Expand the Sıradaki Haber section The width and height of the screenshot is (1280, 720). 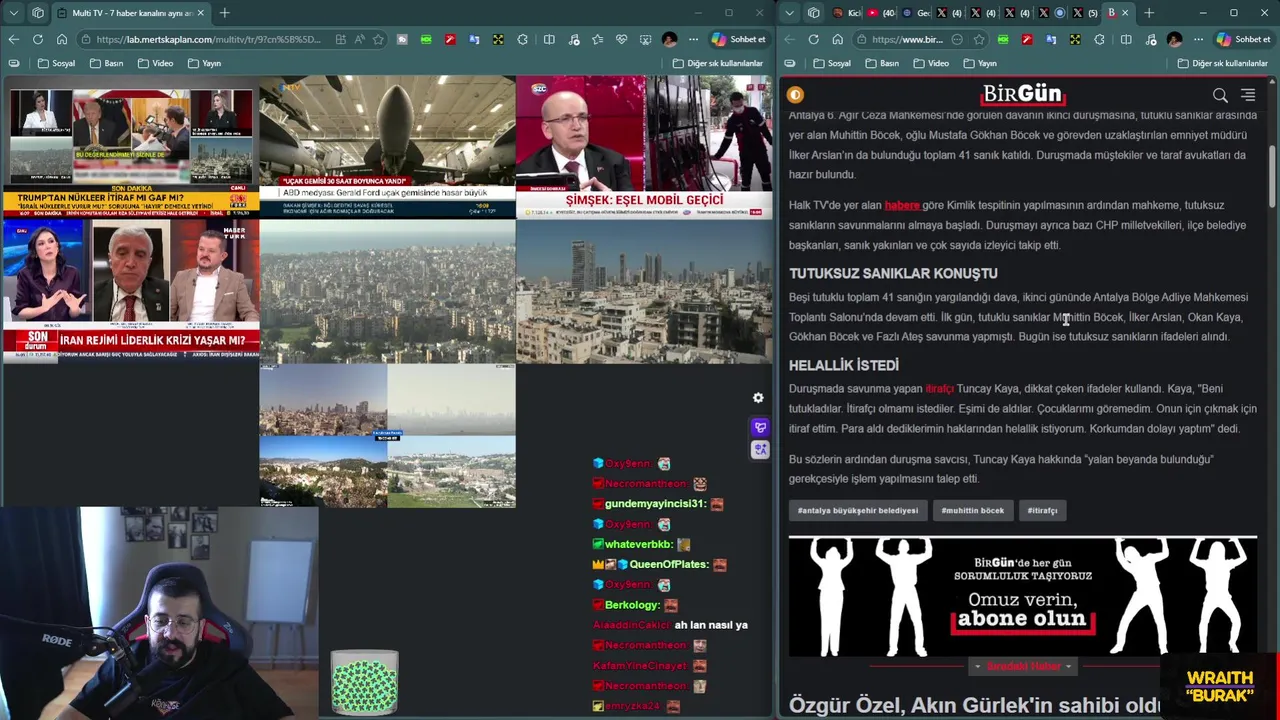pos(1023,666)
